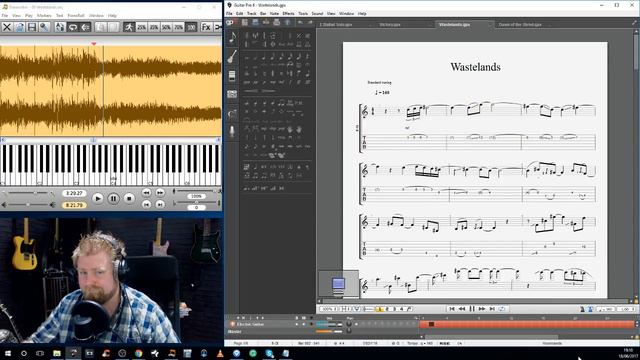The image size is (640, 360).
Task: Open the relative speed dropdown at 1.00
Action: click(x=626, y=309)
